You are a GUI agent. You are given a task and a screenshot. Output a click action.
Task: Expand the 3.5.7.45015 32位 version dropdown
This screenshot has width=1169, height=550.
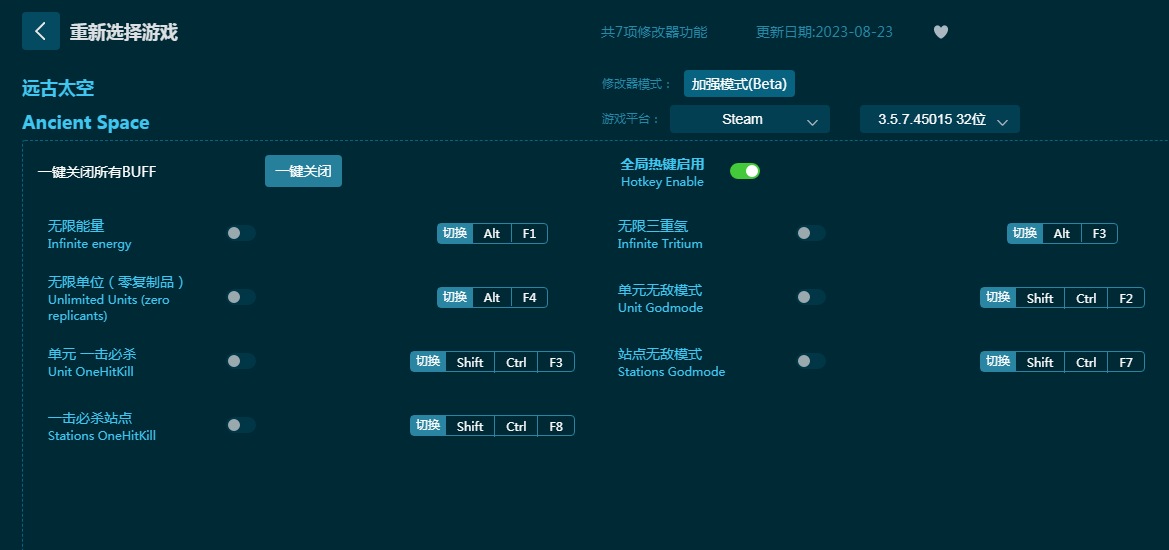(939, 119)
